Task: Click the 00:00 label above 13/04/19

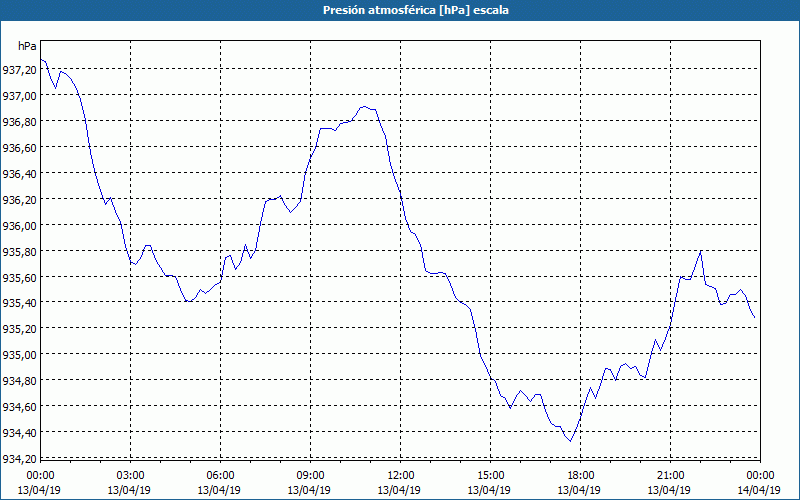Action: click(40, 476)
